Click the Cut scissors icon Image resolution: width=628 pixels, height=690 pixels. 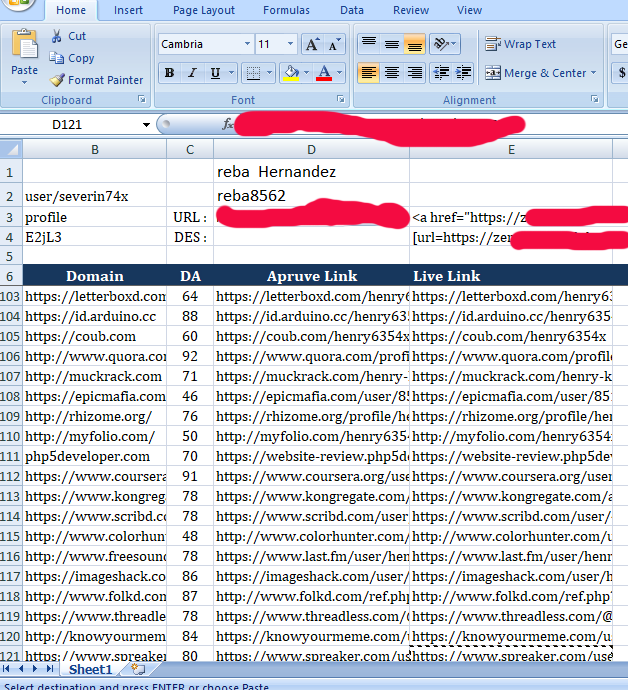click(x=56, y=36)
